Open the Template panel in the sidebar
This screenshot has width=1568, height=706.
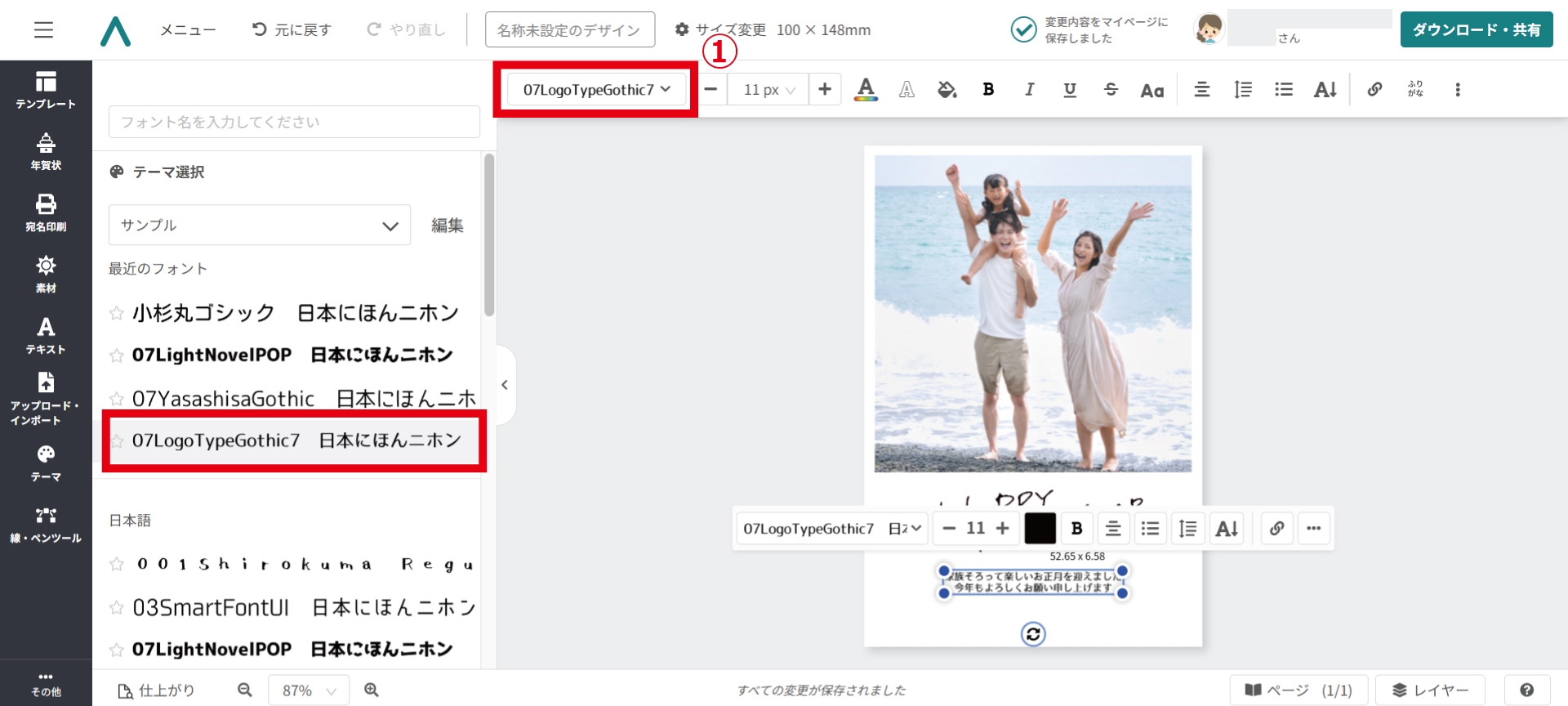[46, 90]
